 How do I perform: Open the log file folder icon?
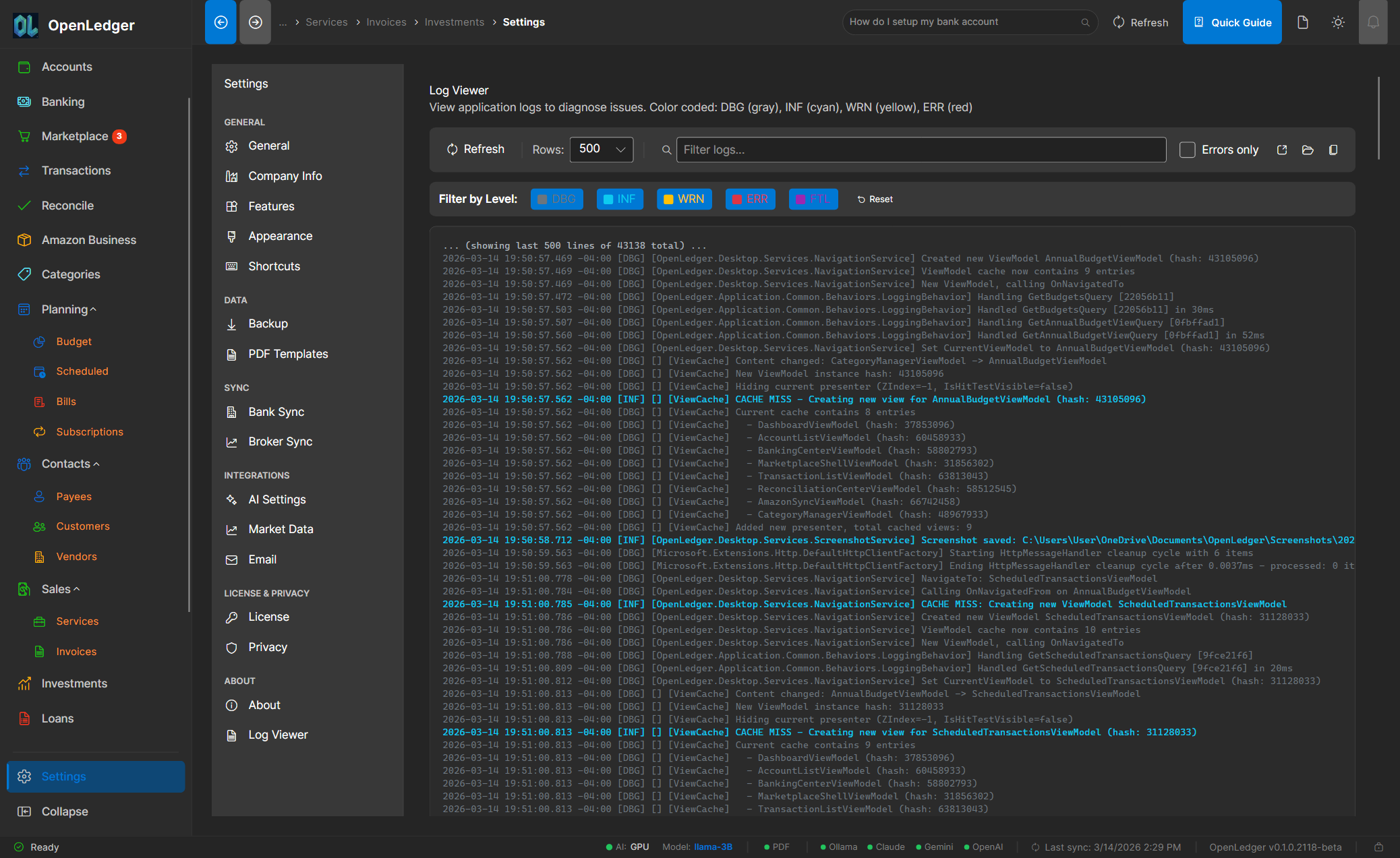point(1308,150)
